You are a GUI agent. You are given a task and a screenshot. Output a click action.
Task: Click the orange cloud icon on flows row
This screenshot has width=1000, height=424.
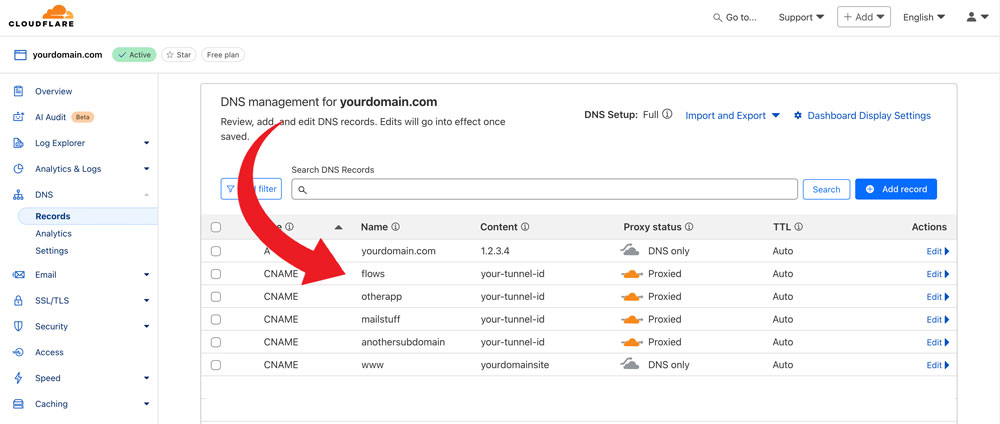631,274
